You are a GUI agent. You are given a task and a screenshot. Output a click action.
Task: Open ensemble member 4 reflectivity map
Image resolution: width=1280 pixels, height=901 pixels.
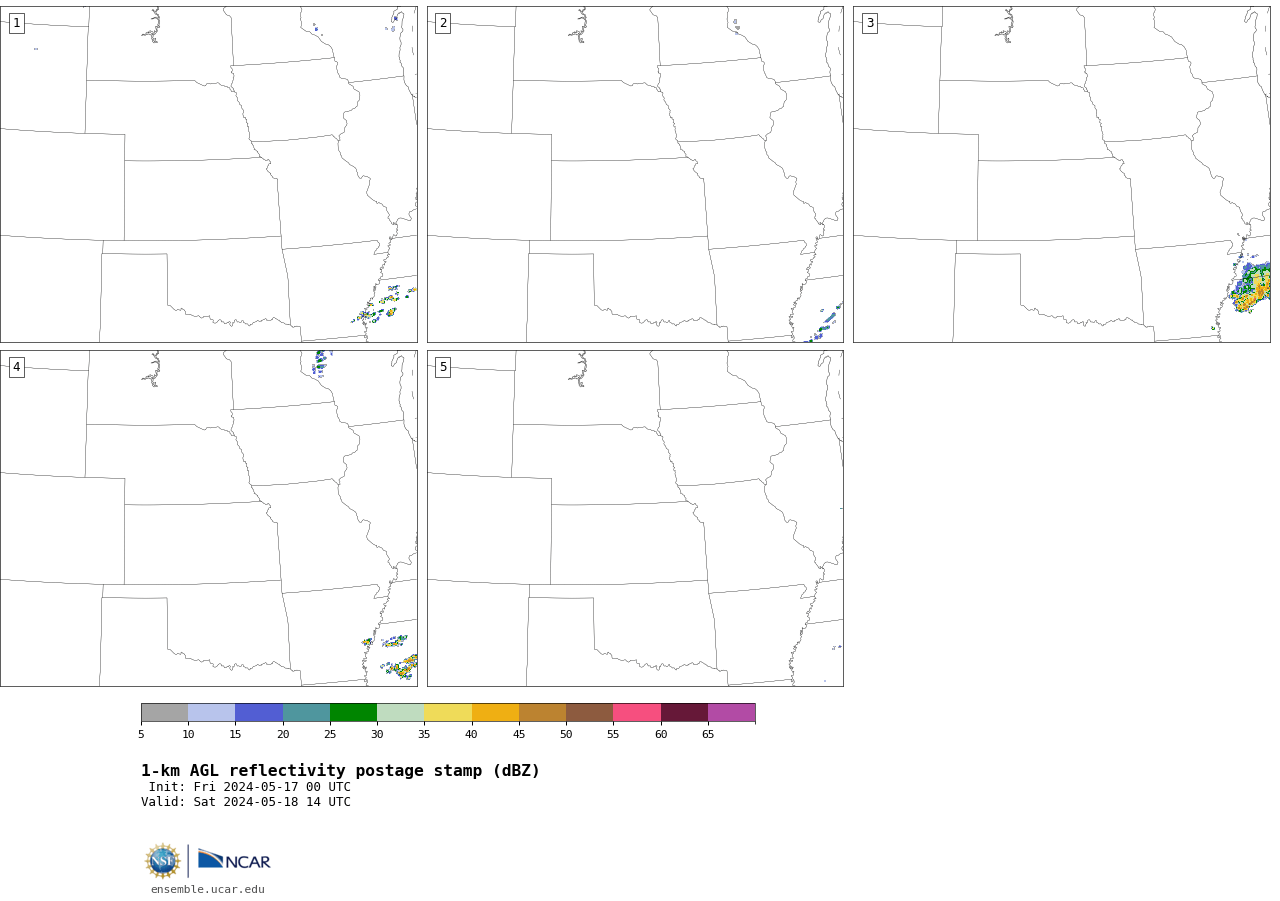tap(209, 518)
